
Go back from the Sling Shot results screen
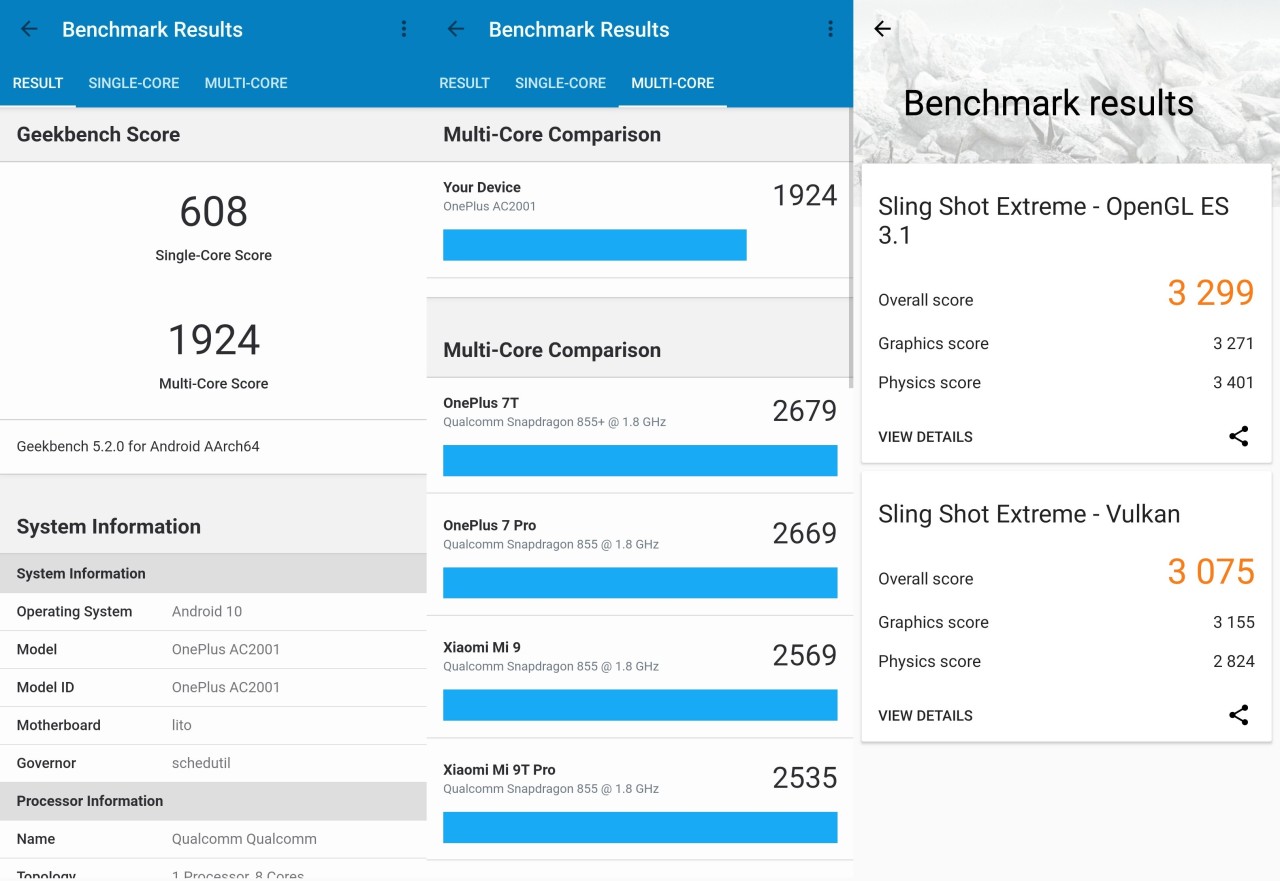tap(882, 29)
